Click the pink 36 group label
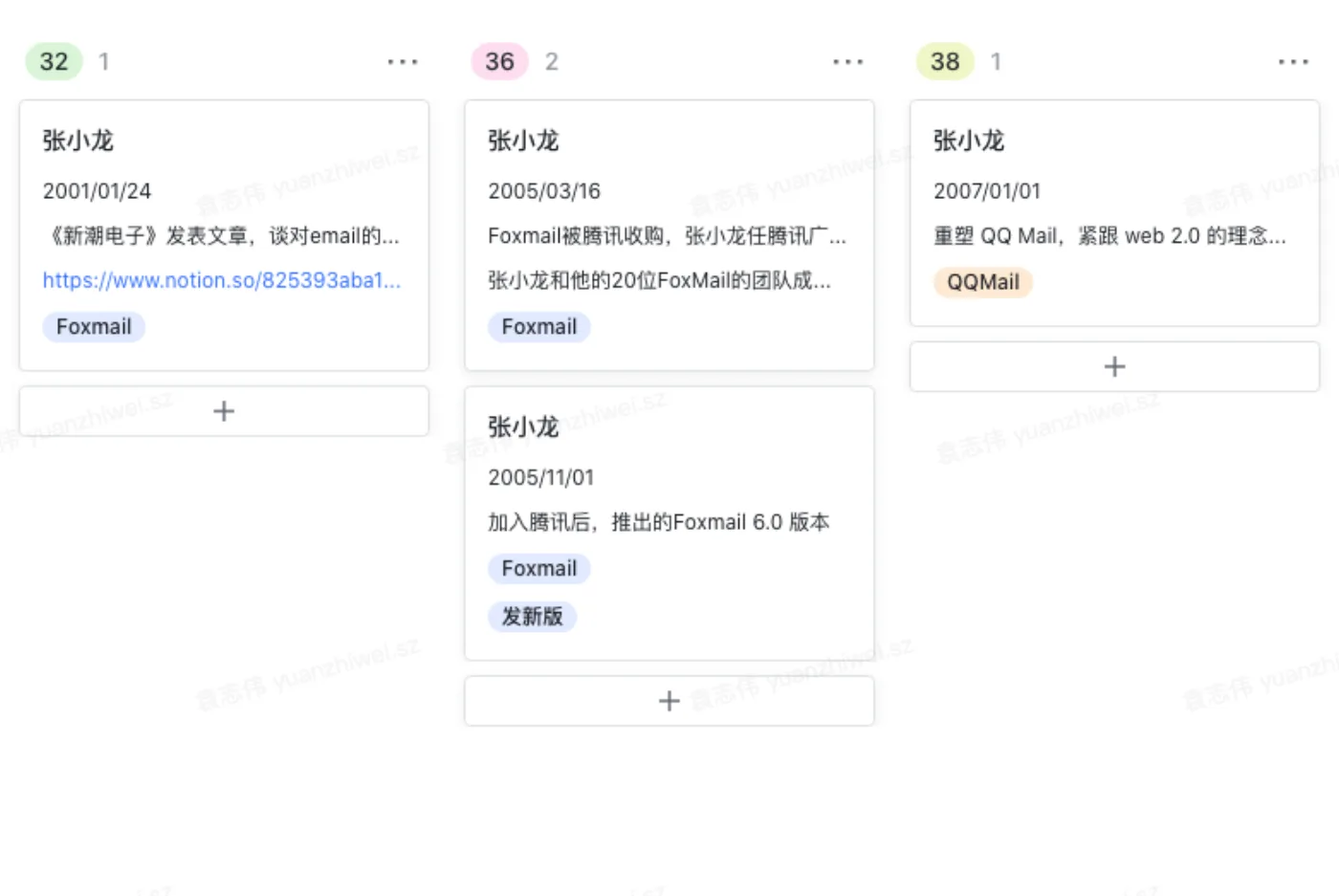The width and height of the screenshot is (1339, 896). click(x=499, y=62)
